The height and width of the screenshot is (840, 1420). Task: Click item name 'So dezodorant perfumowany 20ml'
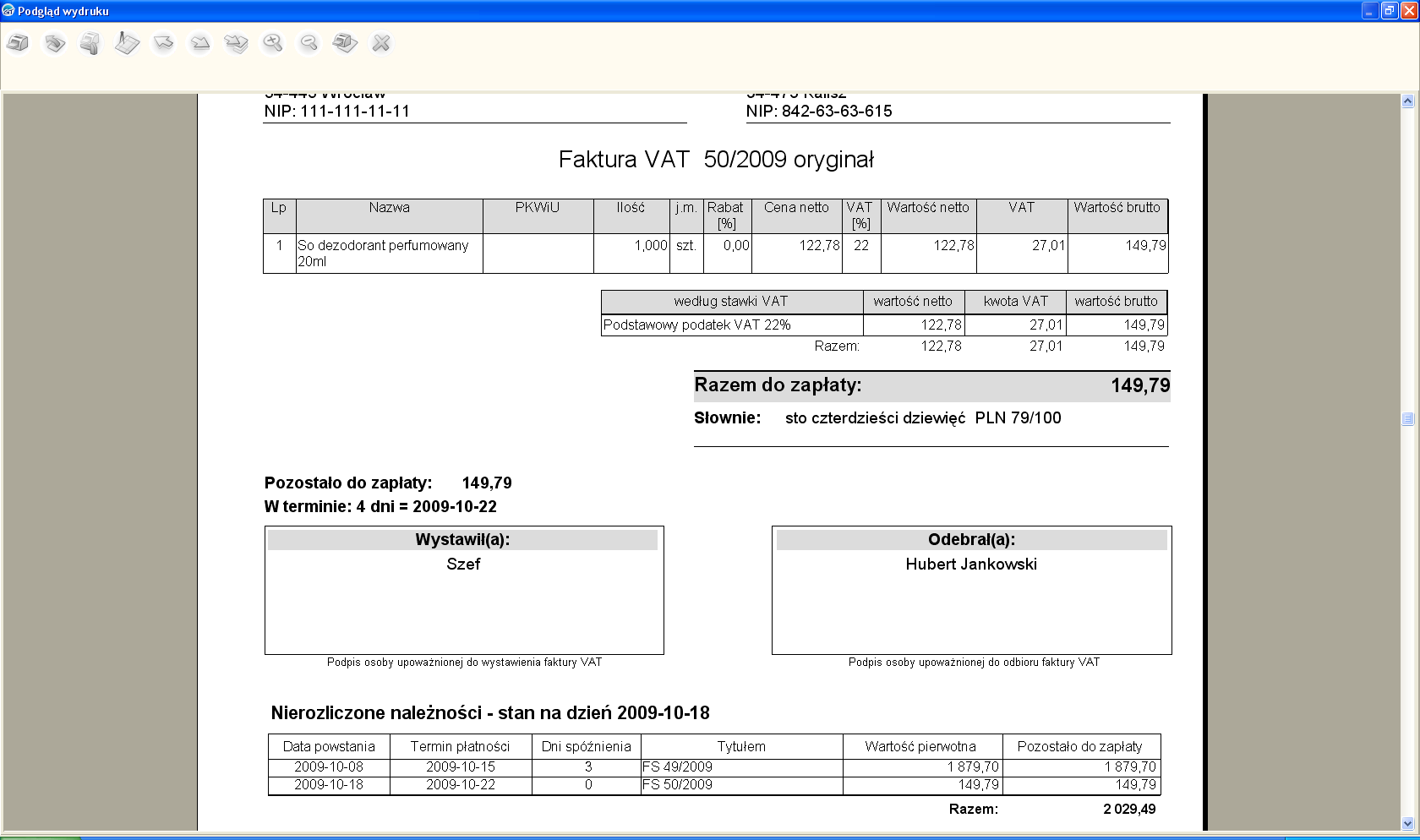[383, 254]
